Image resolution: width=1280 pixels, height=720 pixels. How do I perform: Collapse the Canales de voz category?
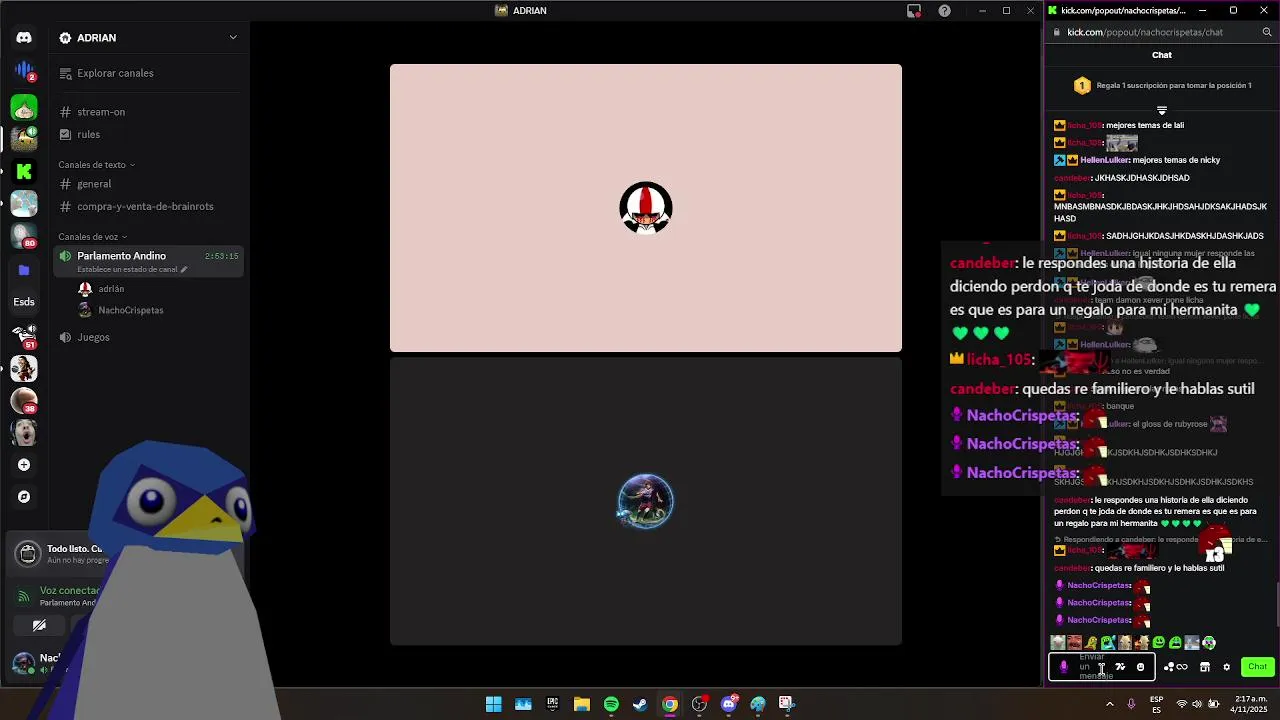[x=92, y=237]
